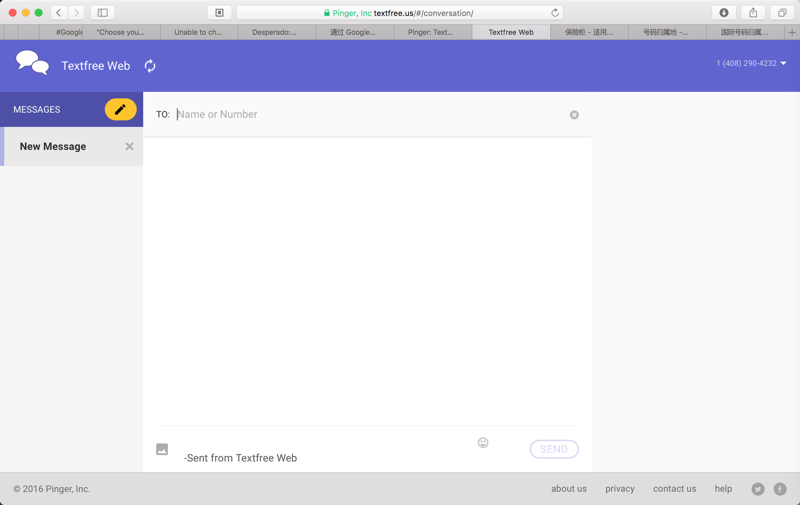Switch to the Desperado:... tab

277,32
